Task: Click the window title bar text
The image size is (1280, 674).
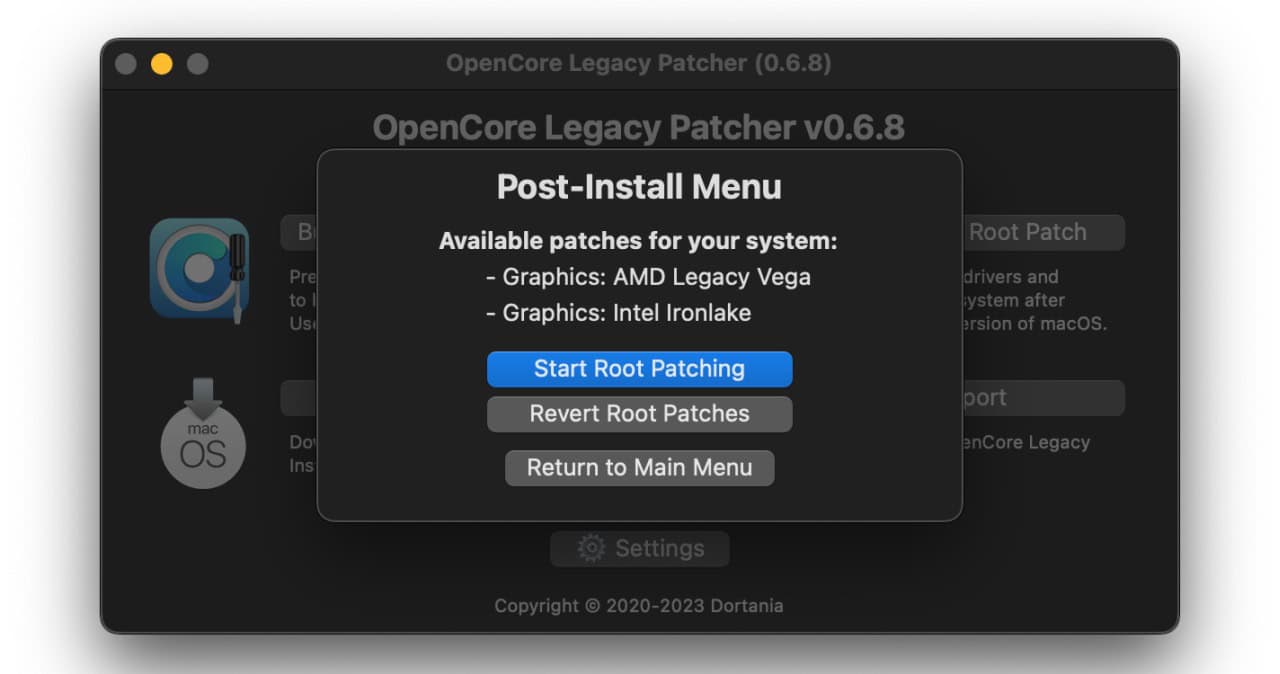Action: coord(638,64)
